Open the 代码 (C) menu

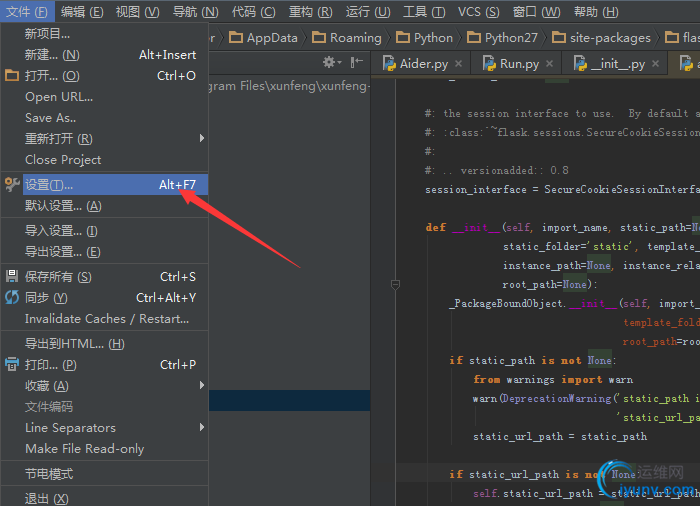[x=254, y=12]
